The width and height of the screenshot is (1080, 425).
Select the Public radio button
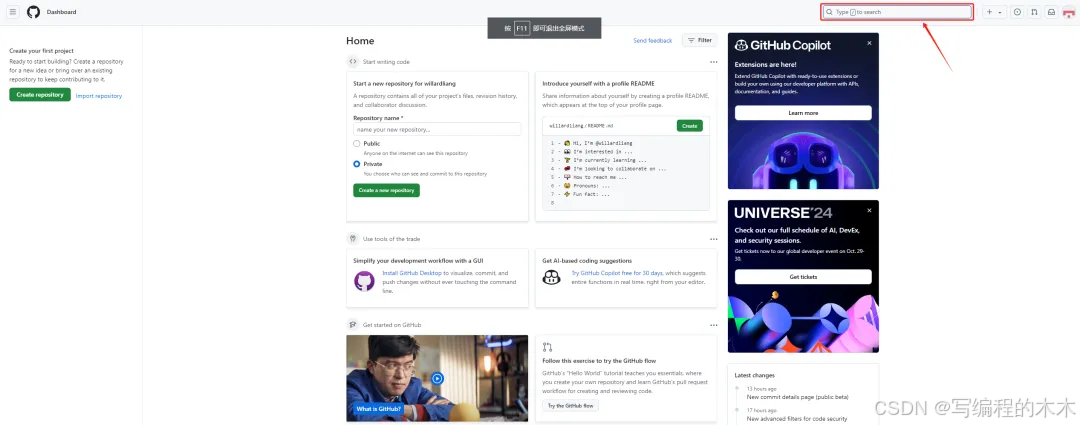pos(357,143)
